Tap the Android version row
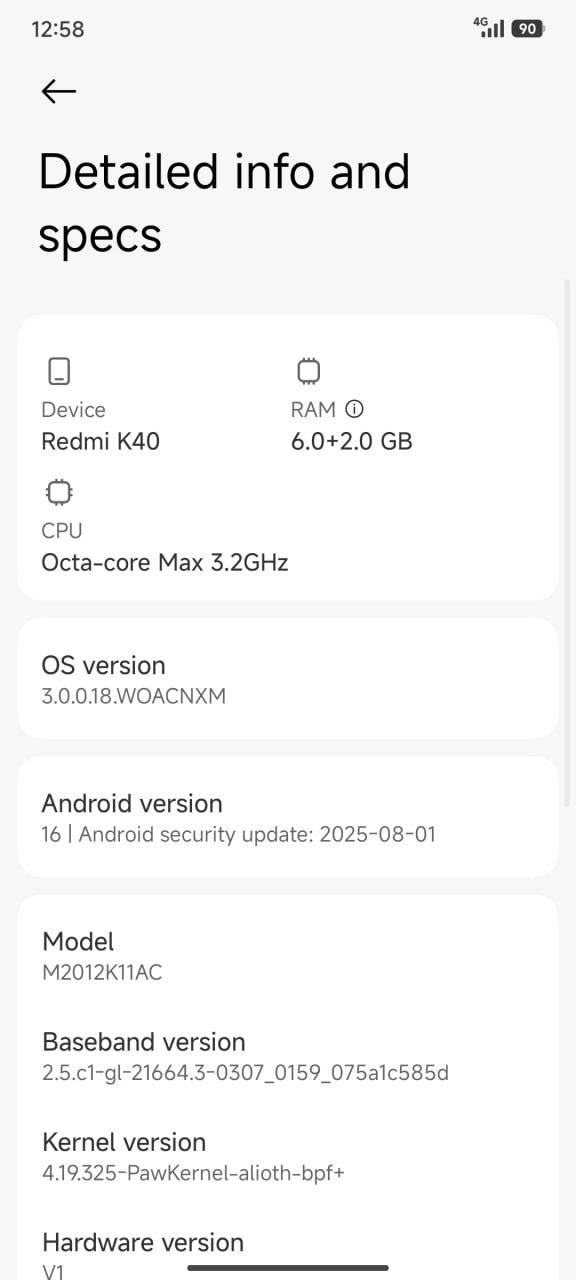Viewport: 576px width, 1280px height. (288, 817)
